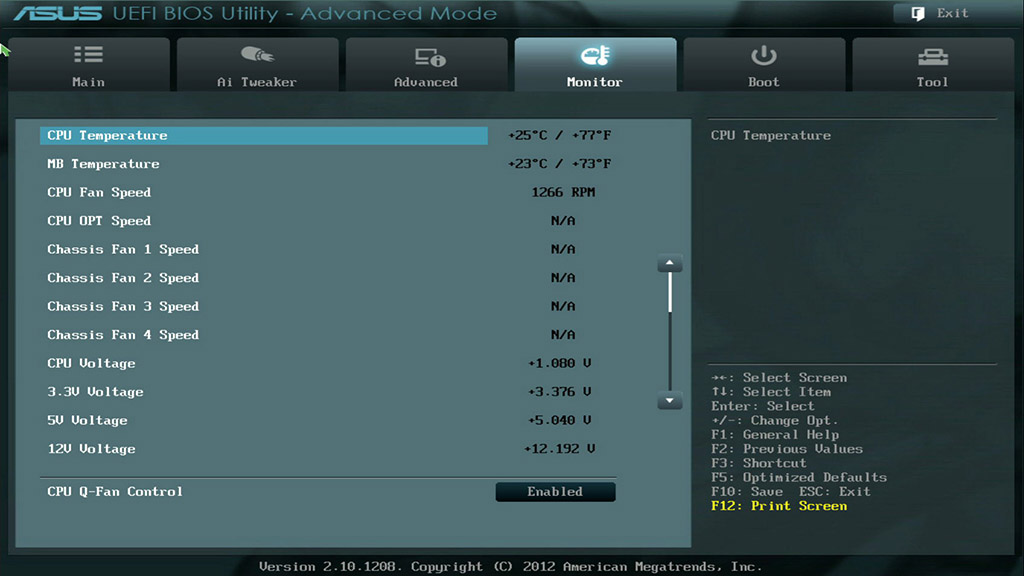Screen dimensions: 1024x576
Task: Click the Chassis Fan 1 N/A value
Action: 563,249
